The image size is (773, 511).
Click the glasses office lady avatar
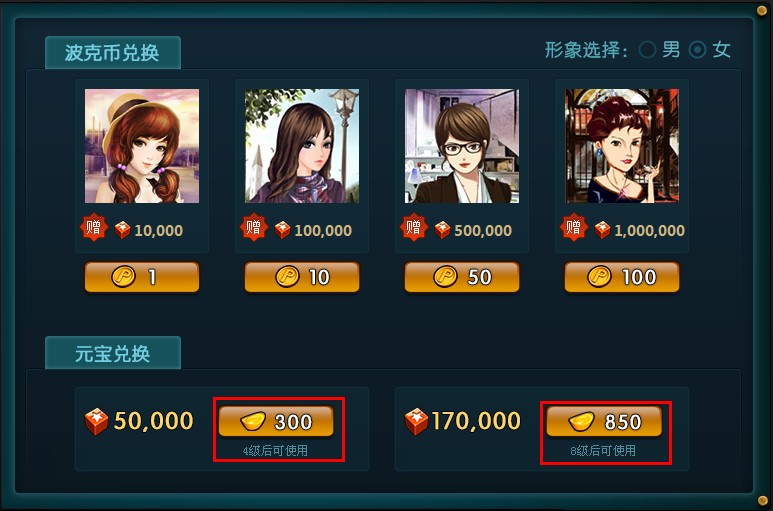tap(462, 146)
